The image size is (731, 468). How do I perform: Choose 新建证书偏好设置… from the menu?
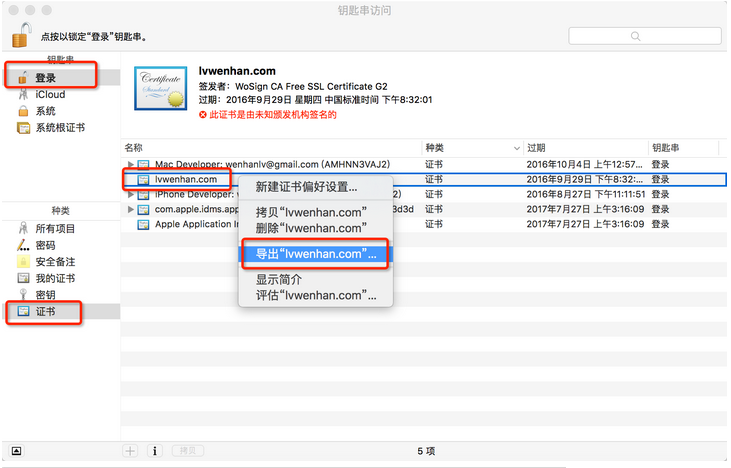click(x=316, y=187)
